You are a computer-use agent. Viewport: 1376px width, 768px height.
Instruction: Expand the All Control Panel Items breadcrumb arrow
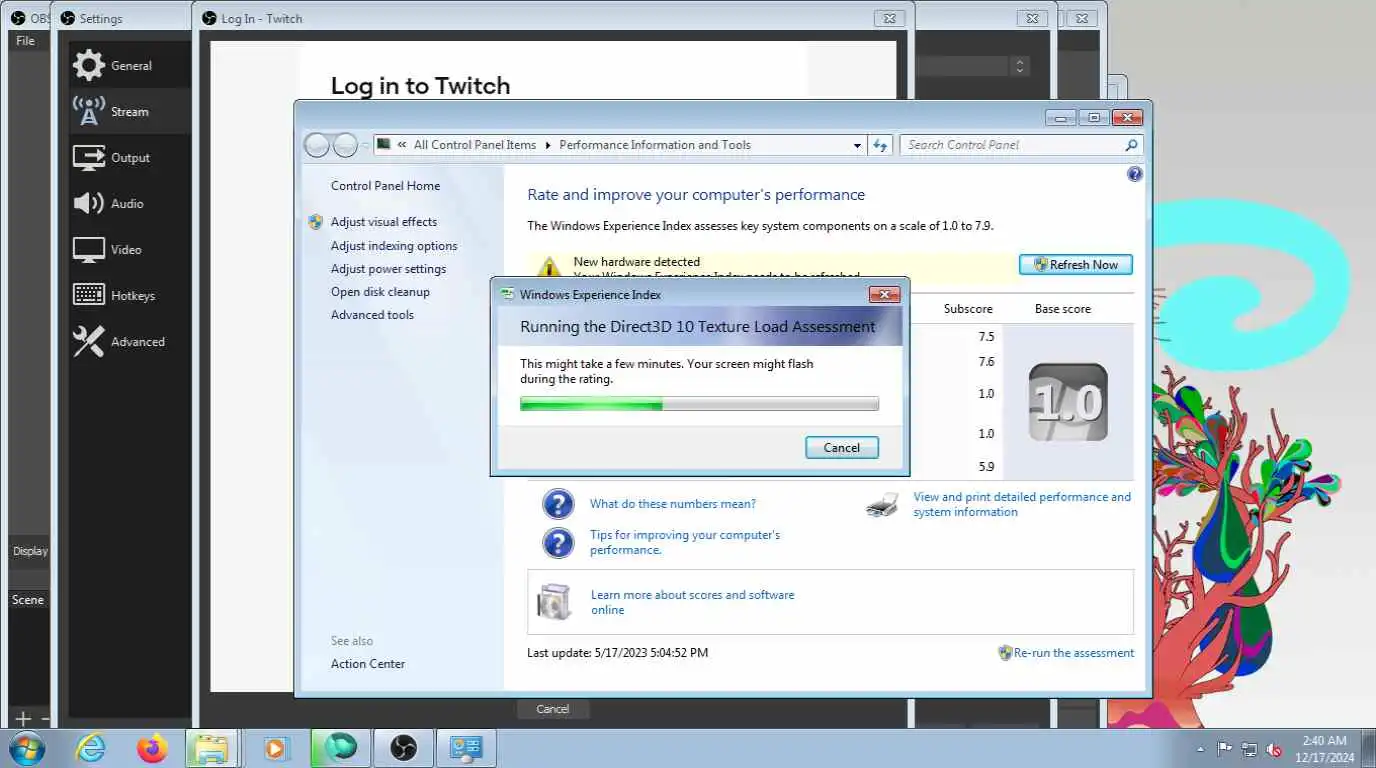point(548,145)
